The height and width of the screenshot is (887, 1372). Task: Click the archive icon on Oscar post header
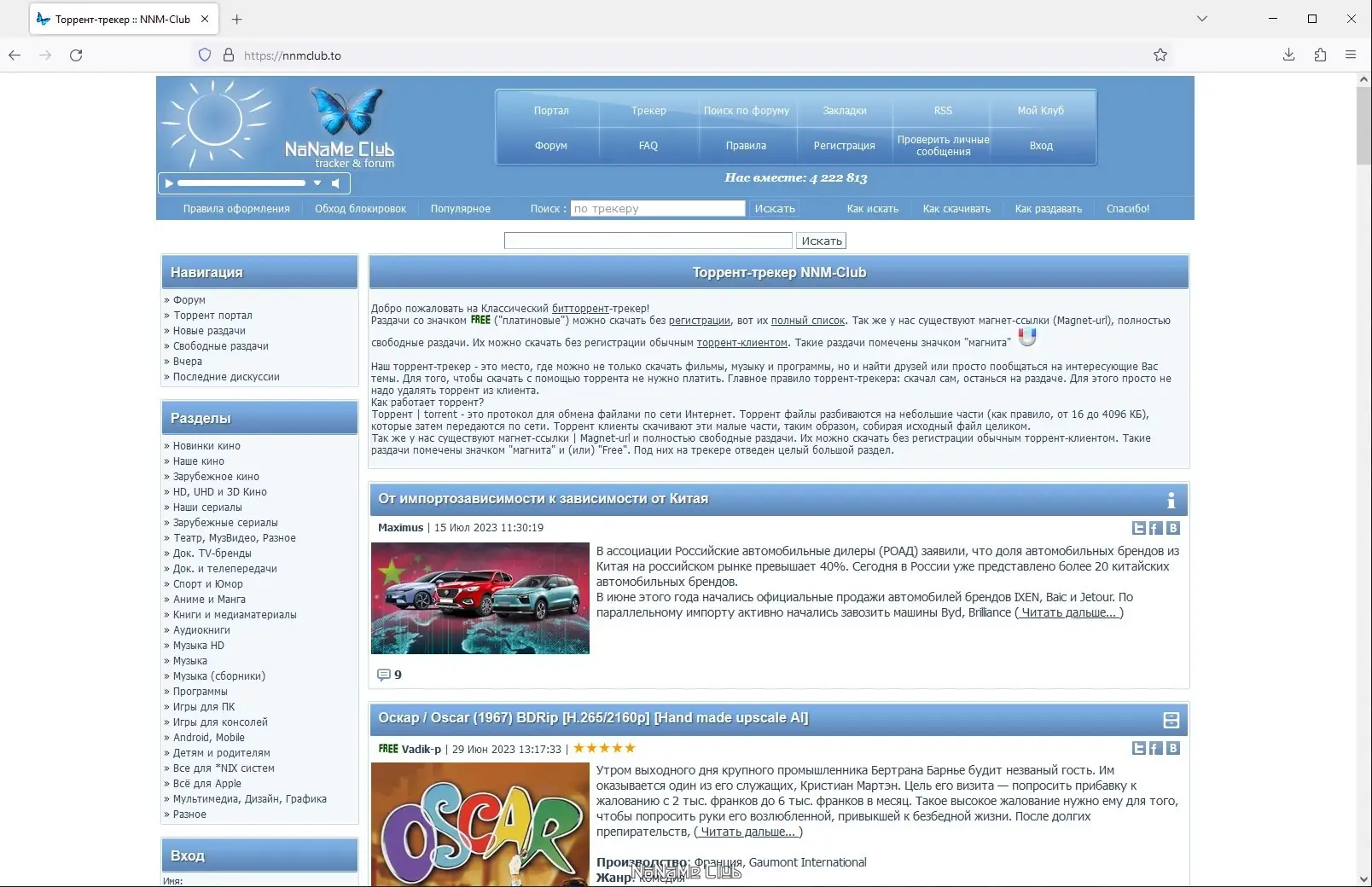coord(1171,720)
